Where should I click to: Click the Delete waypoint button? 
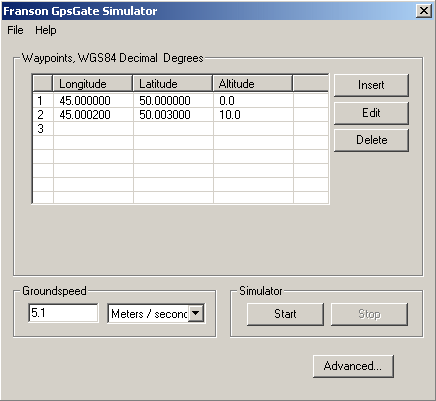[371, 140]
